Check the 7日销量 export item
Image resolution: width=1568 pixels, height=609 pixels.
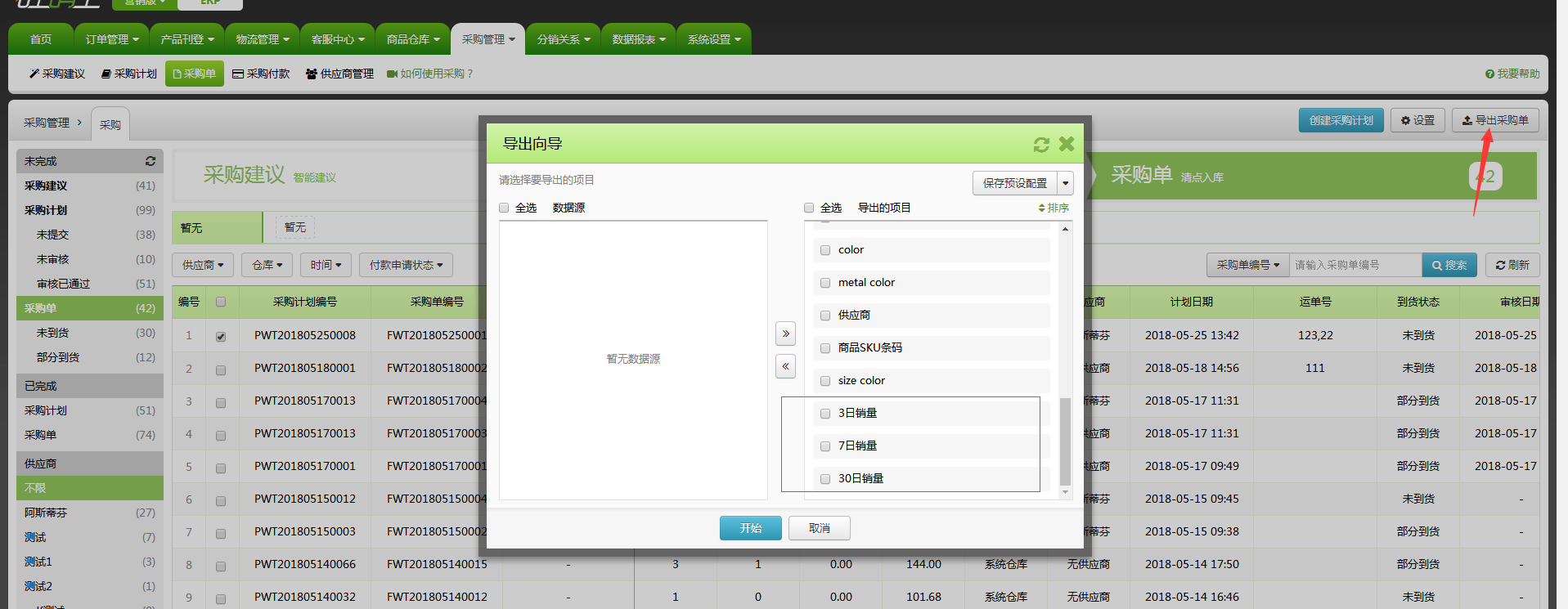click(825, 446)
